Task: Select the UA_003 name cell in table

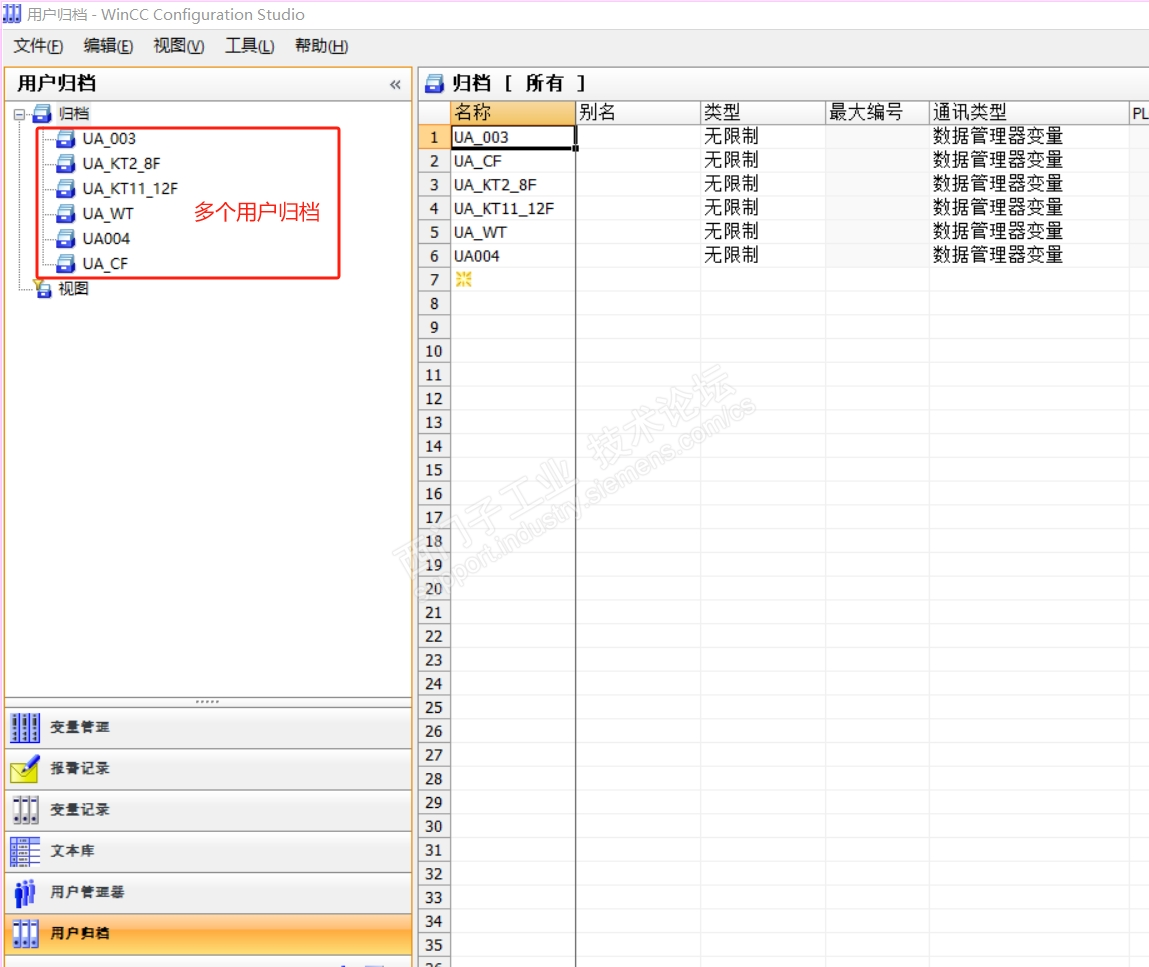Action: [x=513, y=137]
